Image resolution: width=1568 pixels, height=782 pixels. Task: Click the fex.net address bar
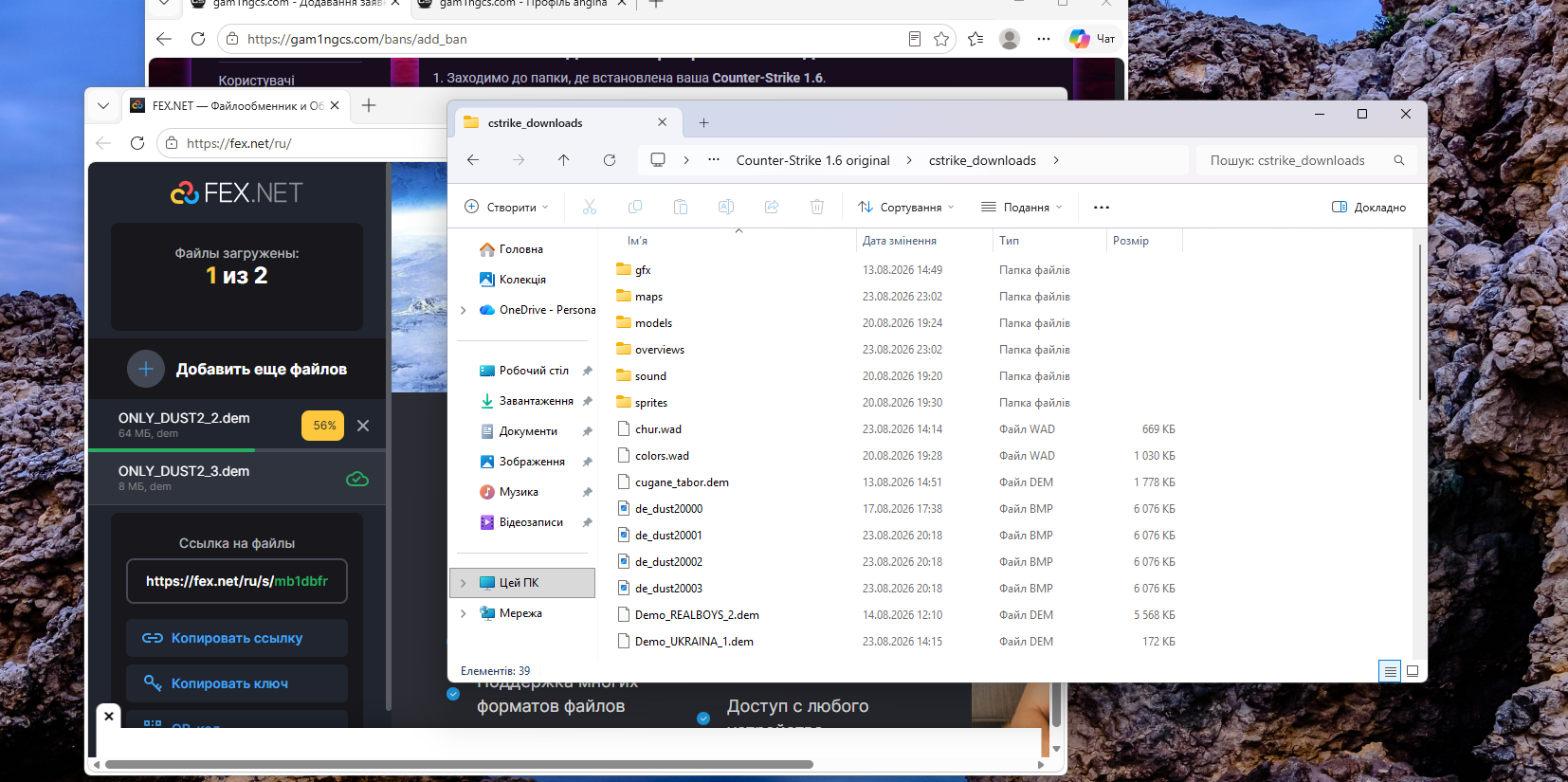coord(303,143)
